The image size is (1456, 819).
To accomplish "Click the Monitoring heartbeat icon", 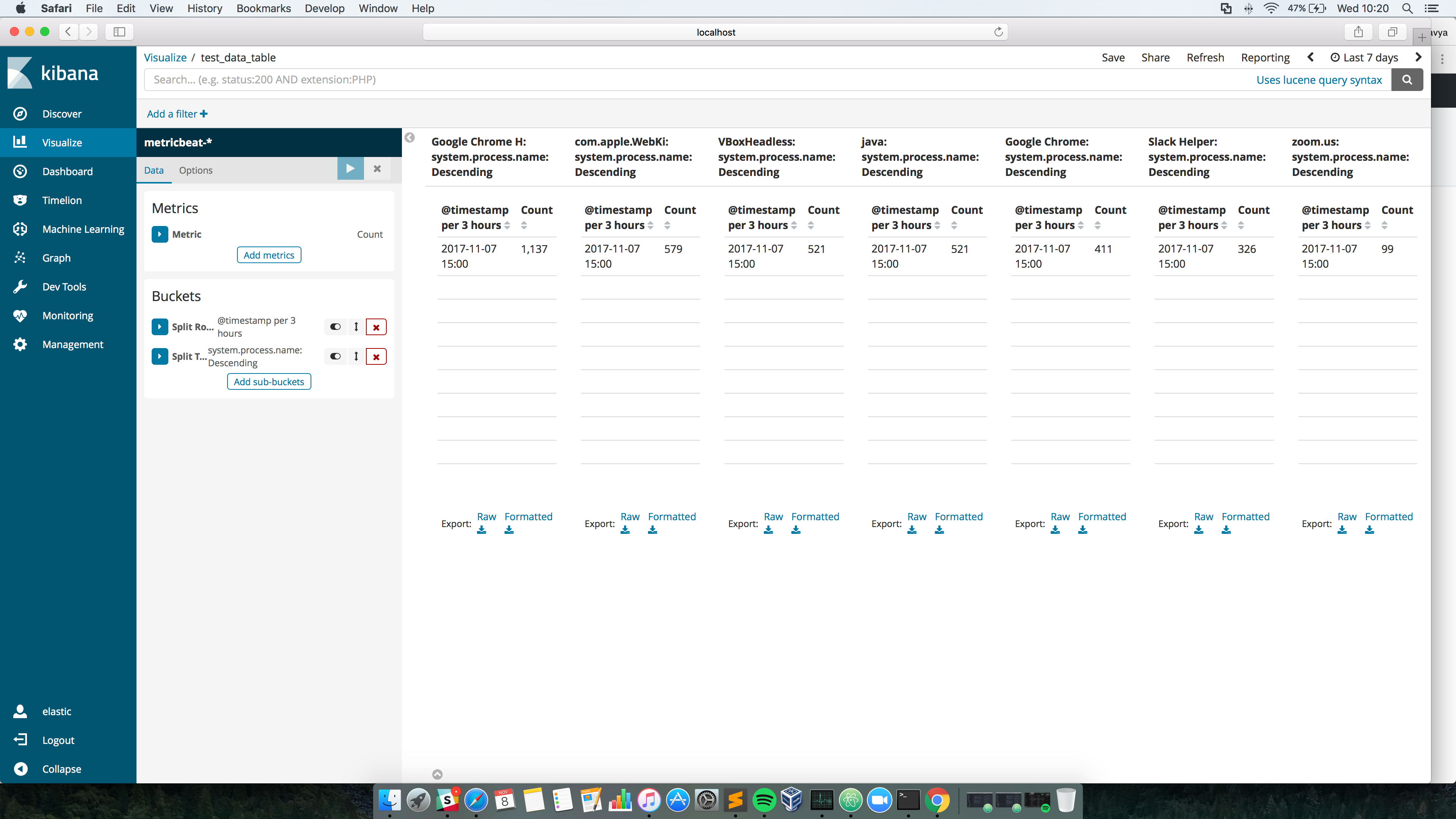I will pos(20,315).
